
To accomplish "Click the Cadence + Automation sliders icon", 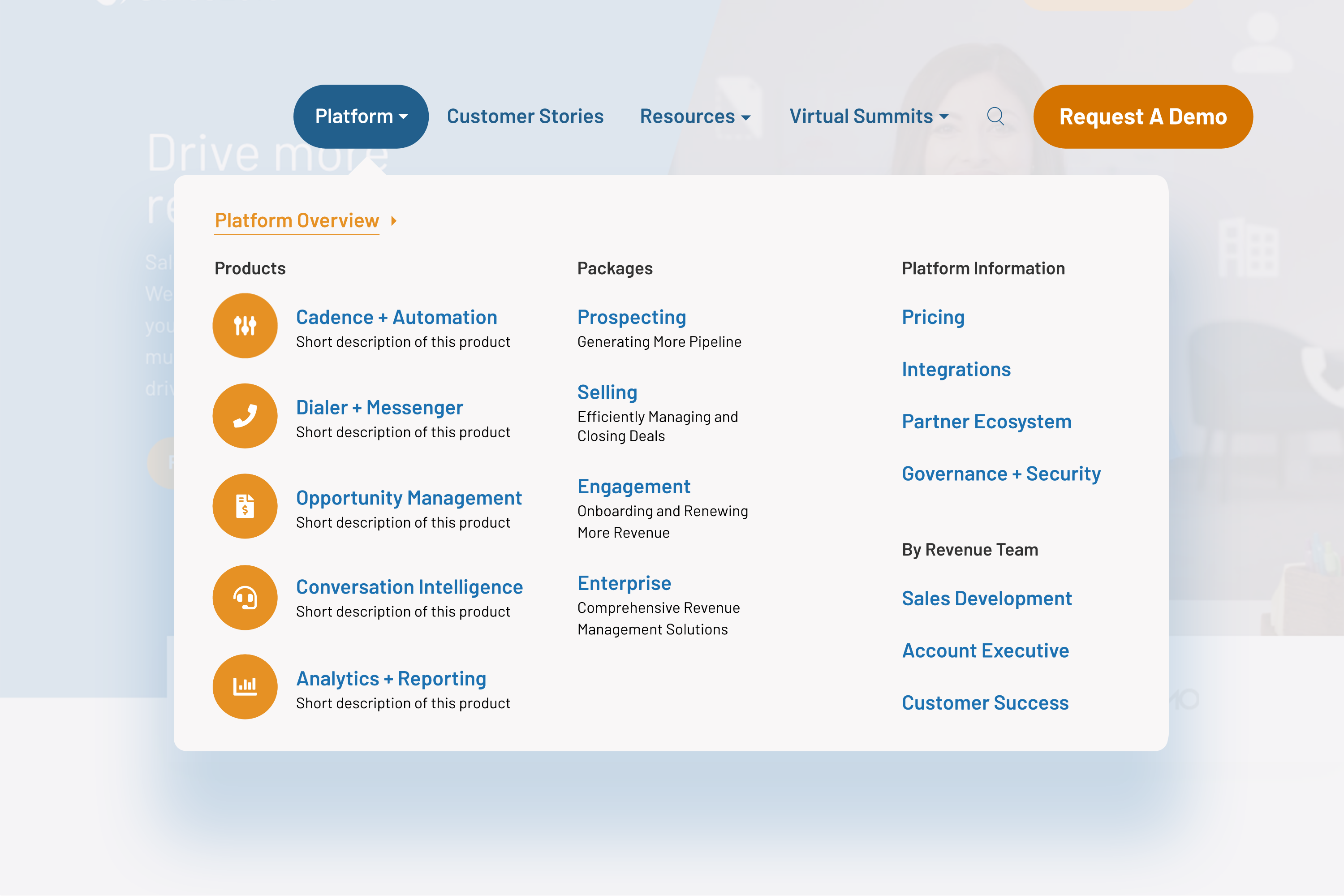I will click(245, 326).
